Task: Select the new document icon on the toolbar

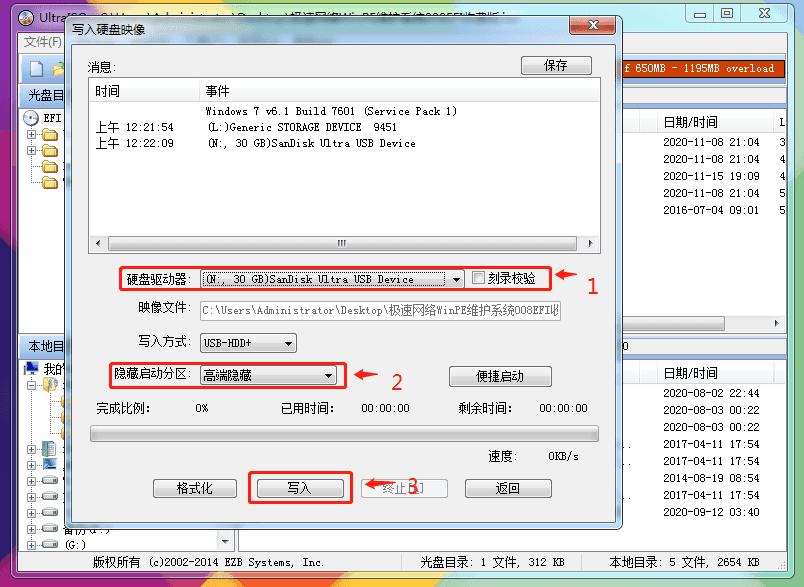Action: point(37,67)
